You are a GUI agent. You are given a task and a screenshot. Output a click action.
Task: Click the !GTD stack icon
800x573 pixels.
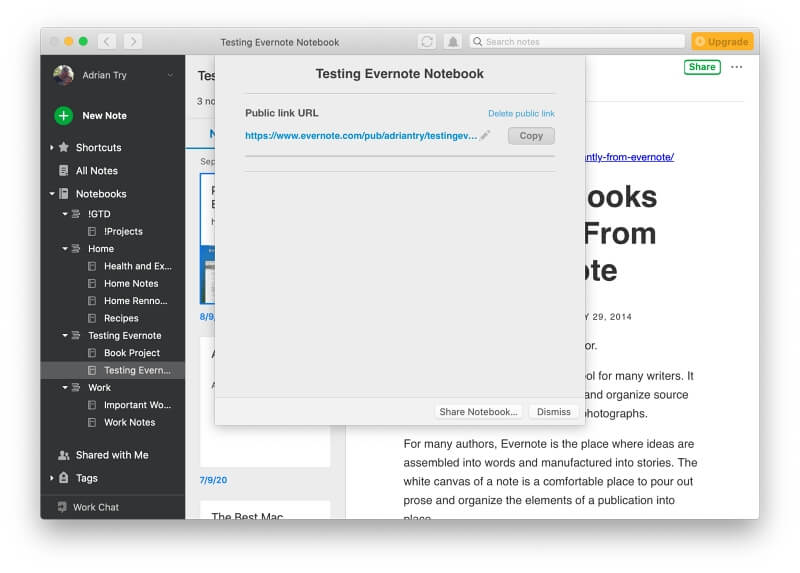[76, 214]
